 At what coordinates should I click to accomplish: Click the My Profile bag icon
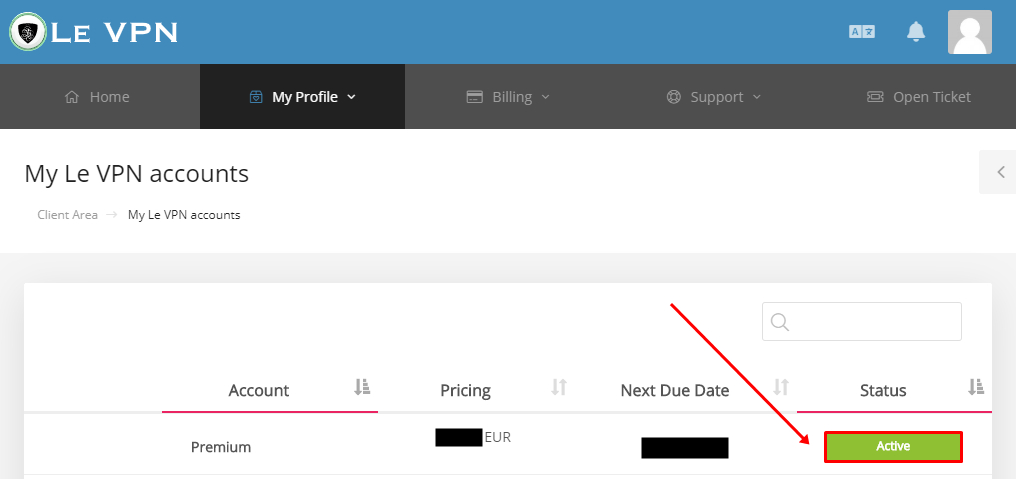coord(256,97)
